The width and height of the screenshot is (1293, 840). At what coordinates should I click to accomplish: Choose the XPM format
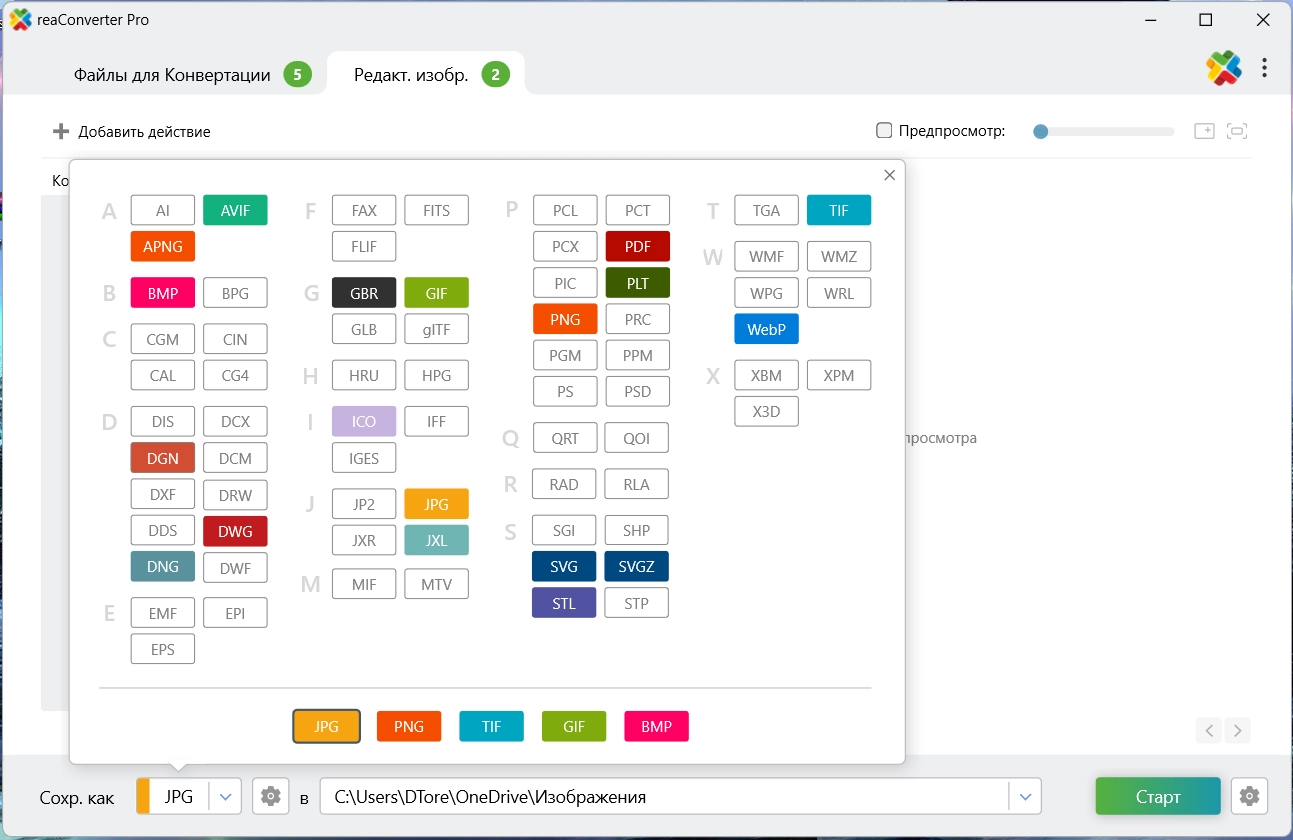839,375
